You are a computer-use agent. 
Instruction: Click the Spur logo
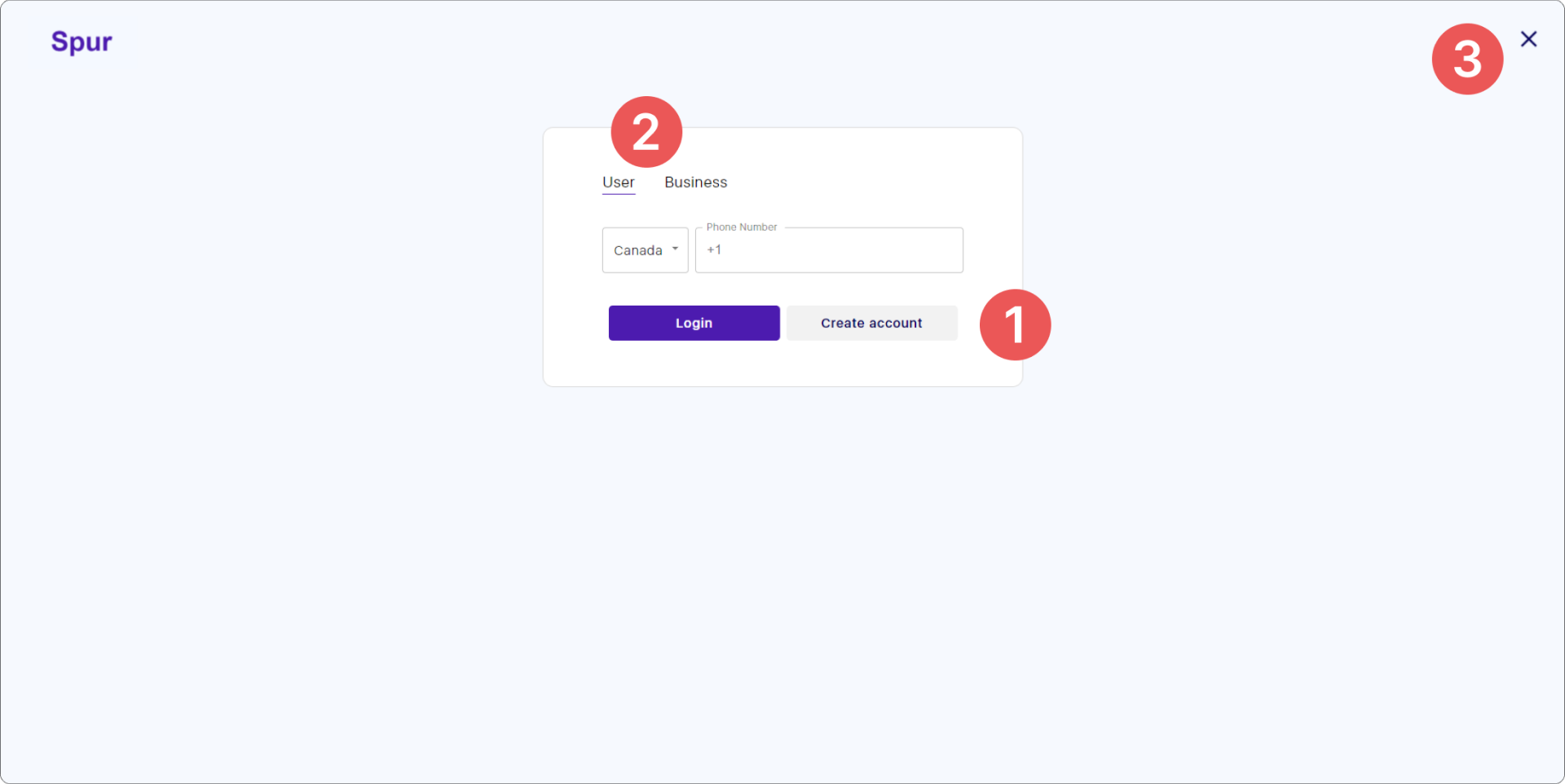click(82, 42)
